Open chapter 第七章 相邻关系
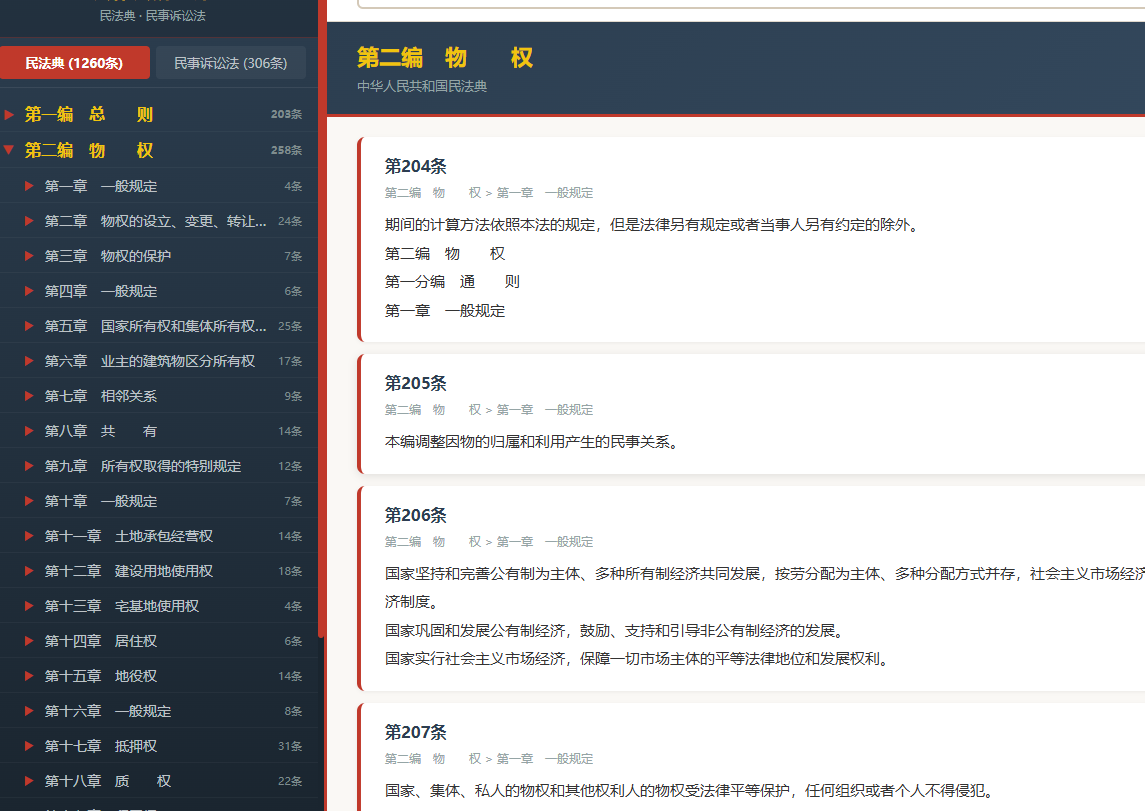Image resolution: width=1145 pixels, height=811 pixels. click(x=101, y=396)
